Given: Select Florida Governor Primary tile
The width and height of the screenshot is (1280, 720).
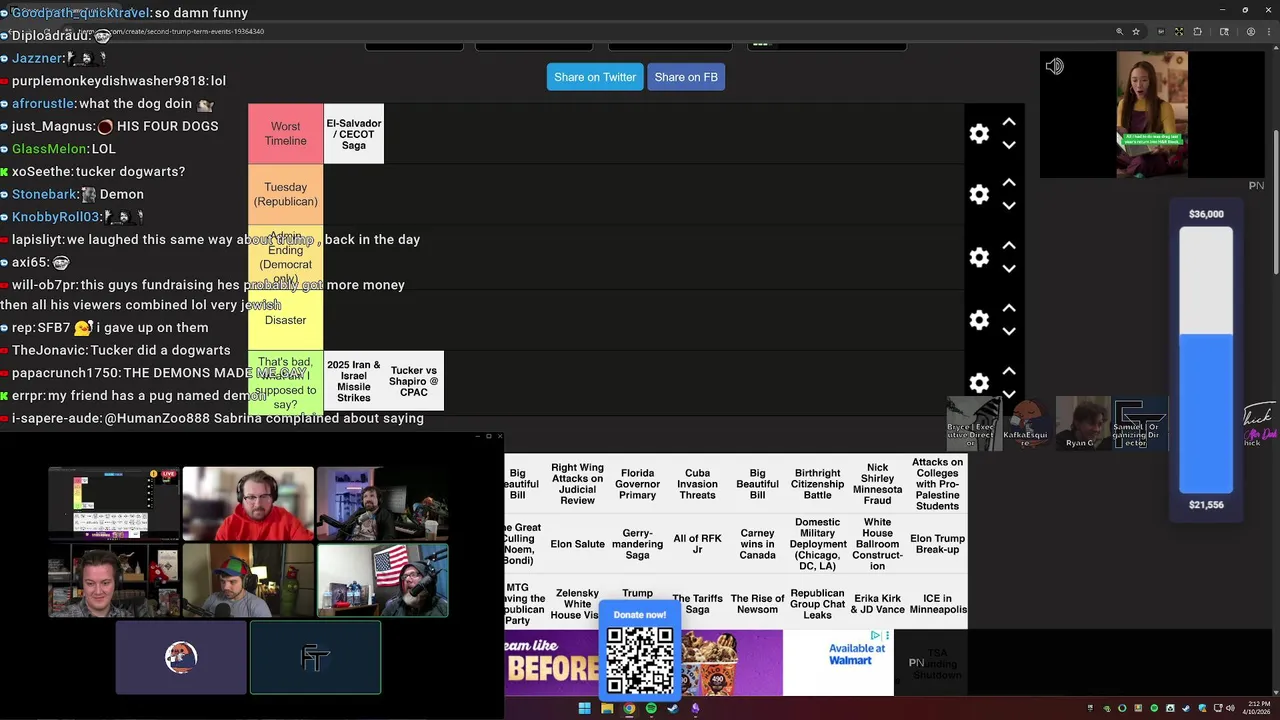Looking at the screenshot, I should pos(637,484).
